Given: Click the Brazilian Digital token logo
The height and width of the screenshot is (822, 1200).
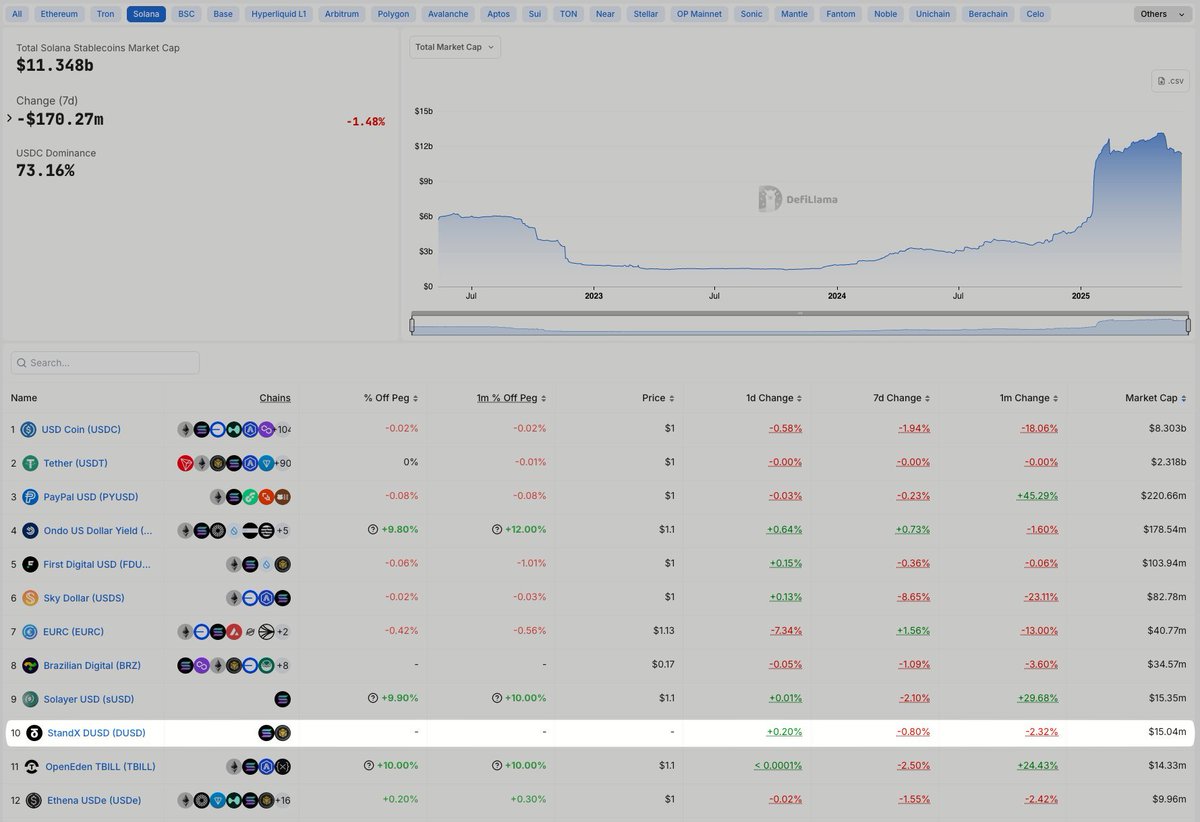Looking at the screenshot, I should click(29, 665).
